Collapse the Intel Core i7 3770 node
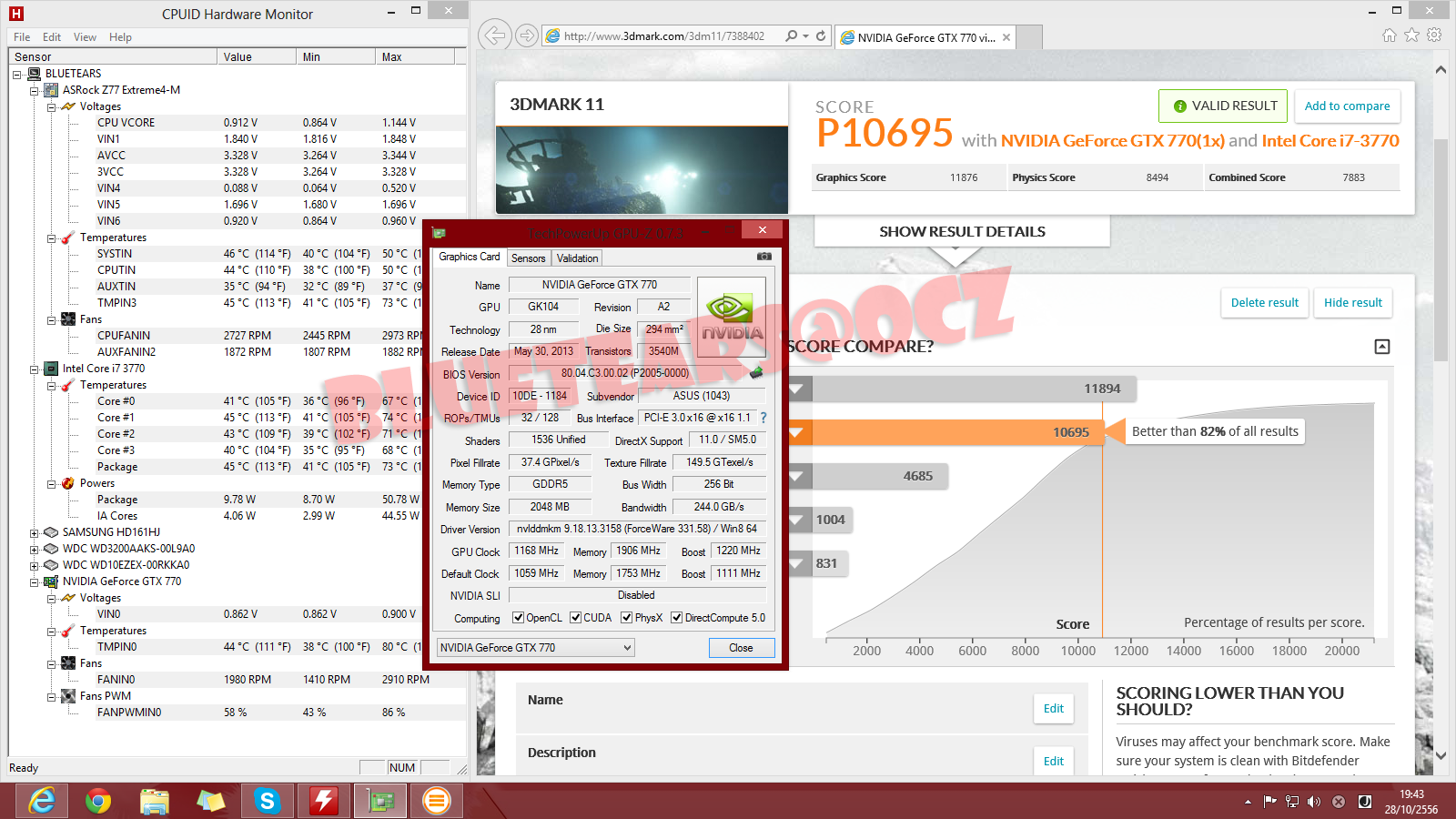 (x=34, y=369)
